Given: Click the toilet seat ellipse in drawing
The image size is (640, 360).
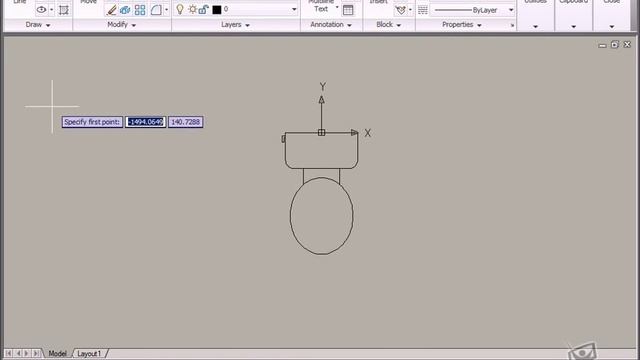Looking at the screenshot, I should [x=322, y=216].
